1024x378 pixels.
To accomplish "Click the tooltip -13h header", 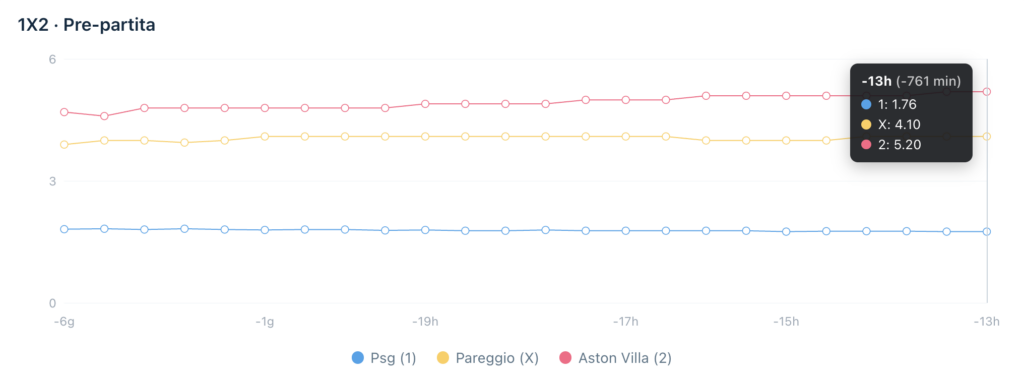I will pyautogui.click(x=873, y=82).
